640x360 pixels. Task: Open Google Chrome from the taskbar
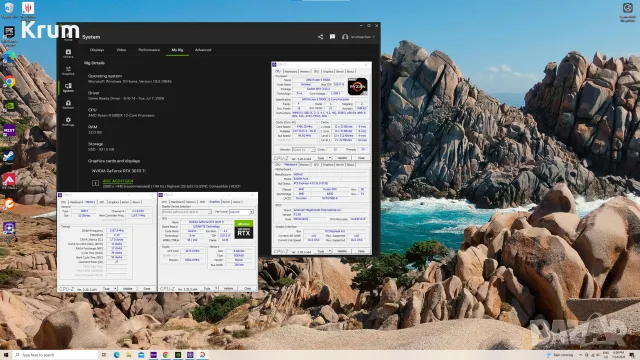(x=166, y=355)
